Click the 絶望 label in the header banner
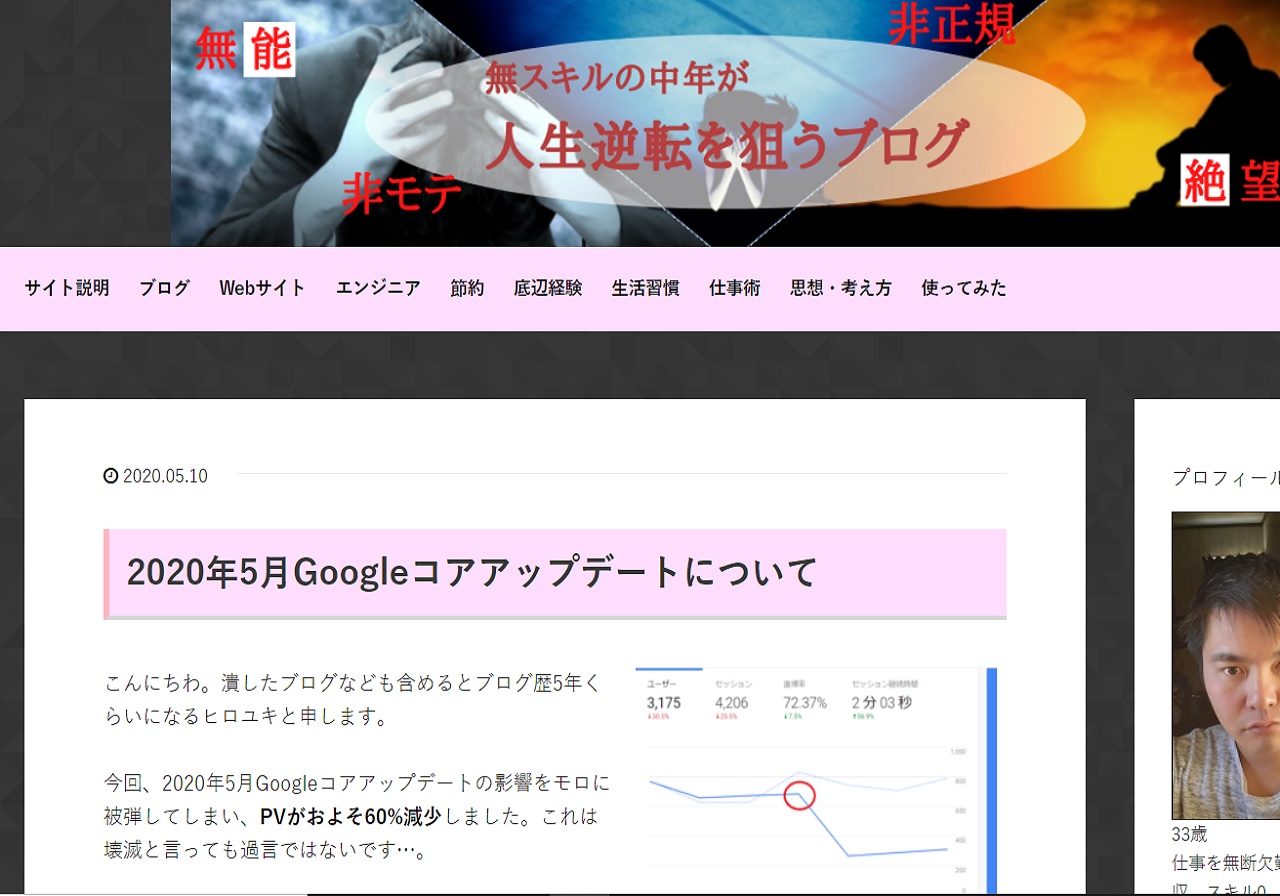The width and height of the screenshot is (1280, 896). 1230,181
